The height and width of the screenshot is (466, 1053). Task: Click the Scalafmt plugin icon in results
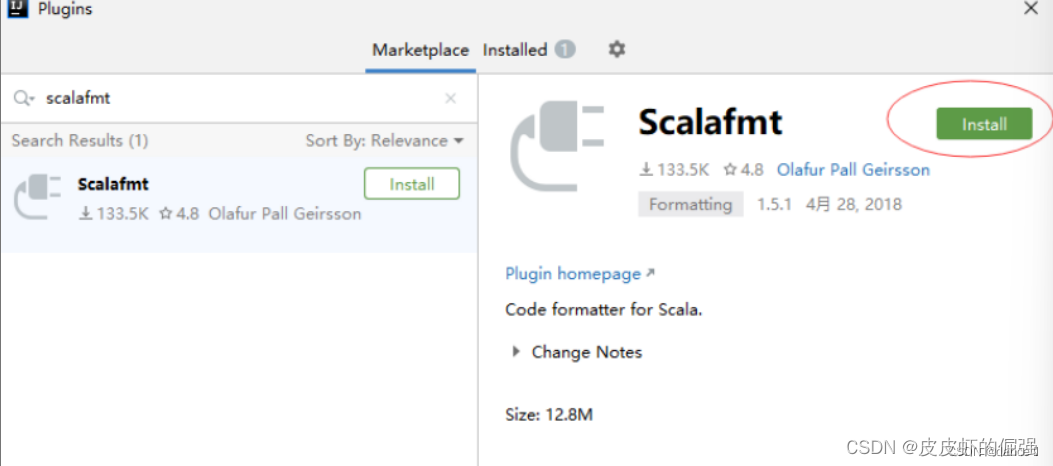pyautogui.click(x=38, y=195)
